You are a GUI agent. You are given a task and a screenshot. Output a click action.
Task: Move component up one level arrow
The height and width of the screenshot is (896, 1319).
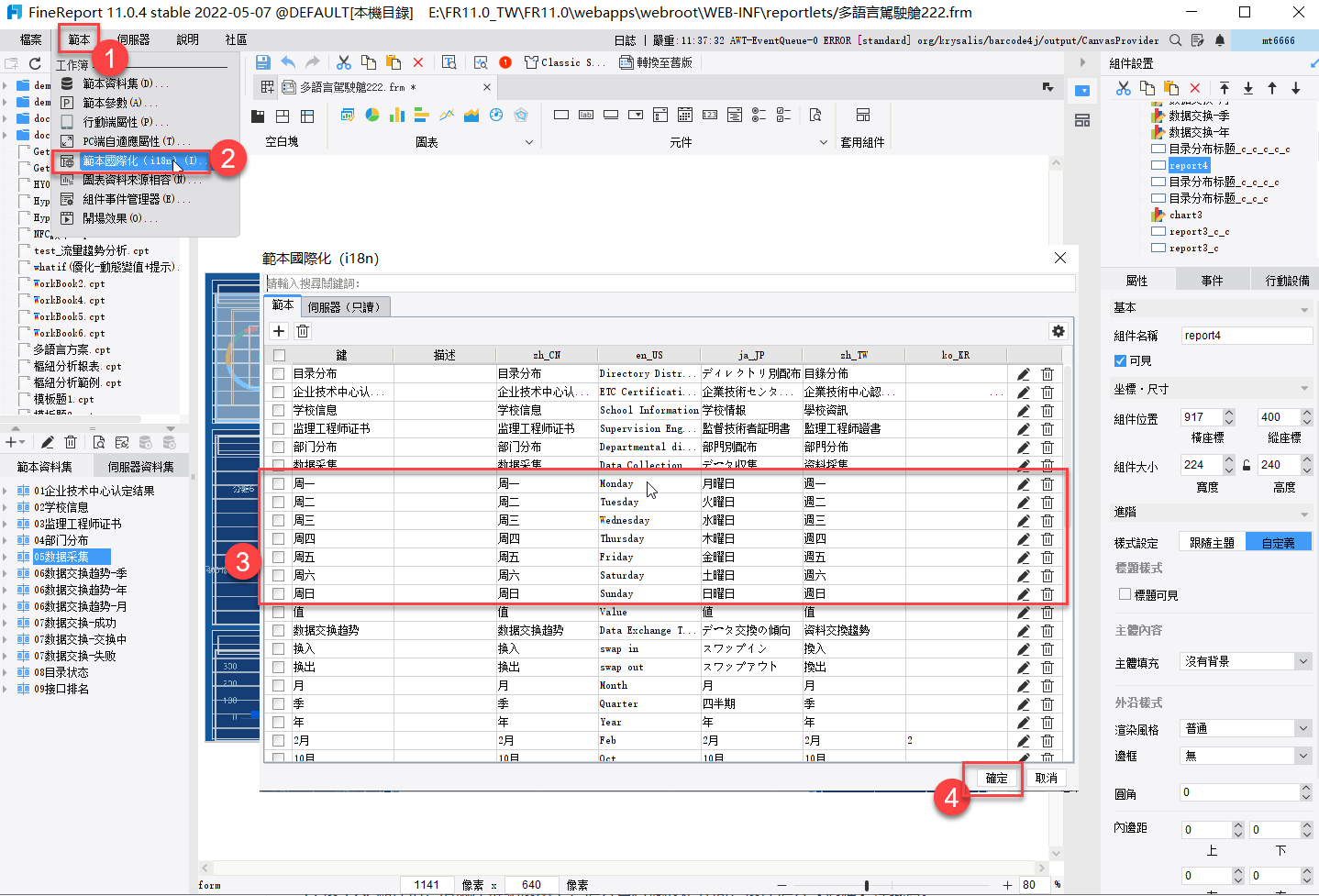pos(1272,88)
